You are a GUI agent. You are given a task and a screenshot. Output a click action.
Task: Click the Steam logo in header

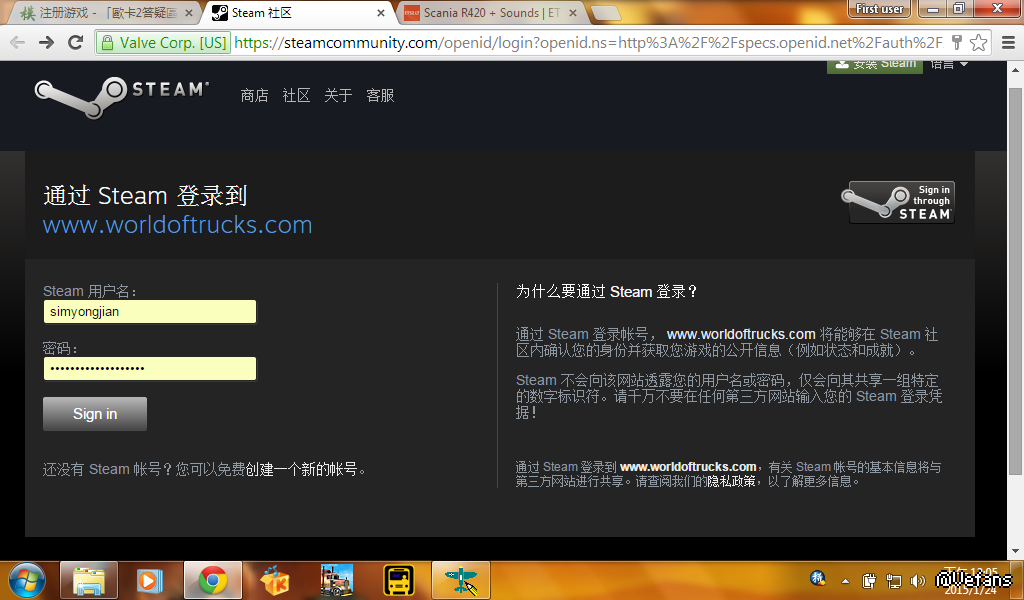pyautogui.click(x=122, y=97)
